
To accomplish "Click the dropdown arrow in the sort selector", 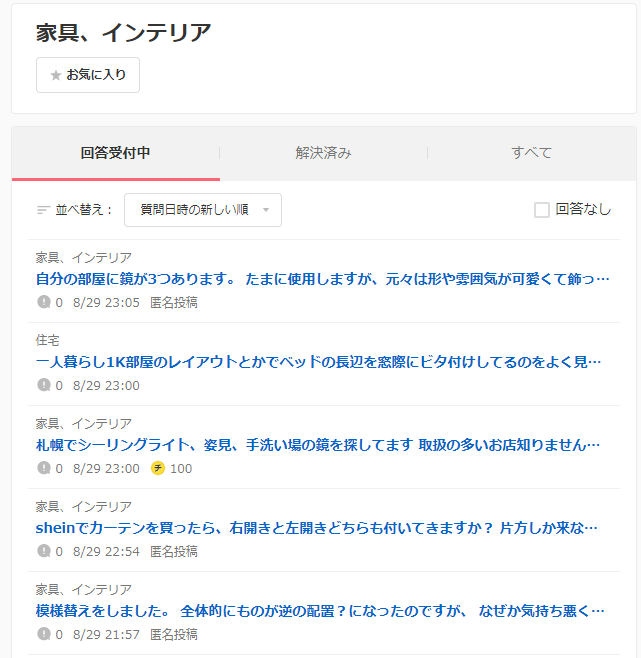I will (x=266, y=210).
